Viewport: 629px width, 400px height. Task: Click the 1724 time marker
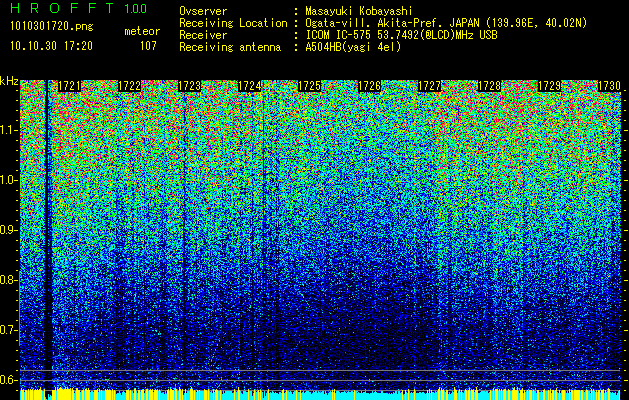tap(250, 86)
